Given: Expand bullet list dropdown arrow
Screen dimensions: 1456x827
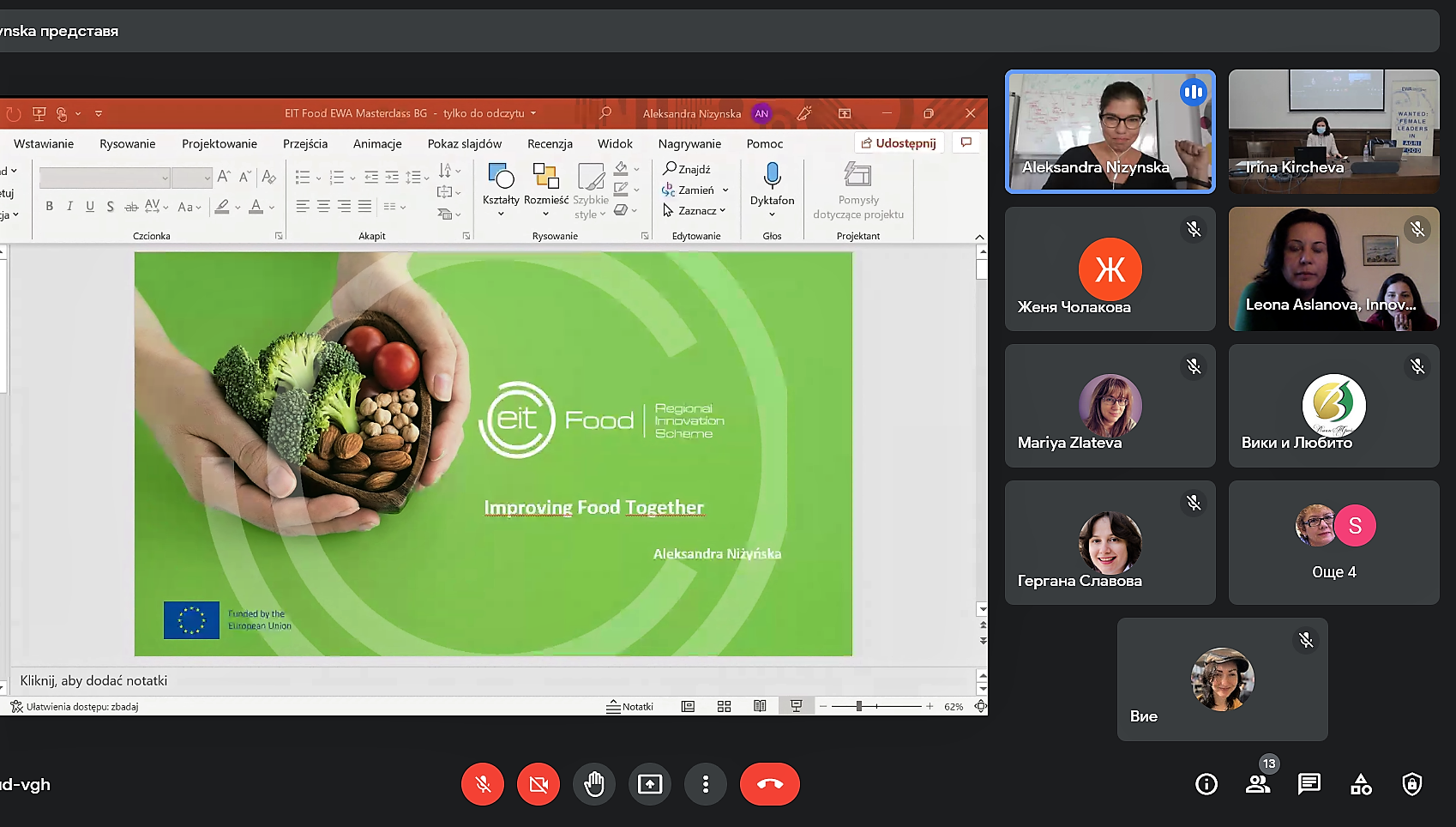Looking at the screenshot, I should [x=318, y=178].
